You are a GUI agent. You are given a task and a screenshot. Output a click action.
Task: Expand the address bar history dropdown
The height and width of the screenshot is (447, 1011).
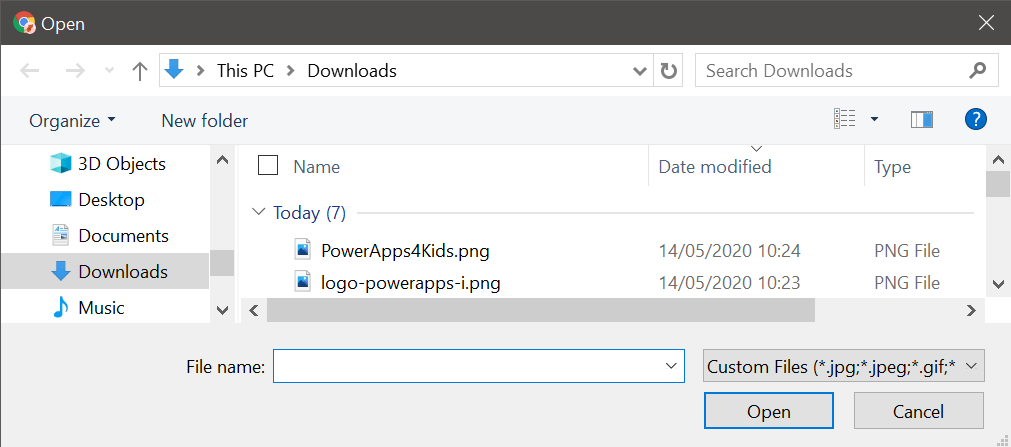tap(640, 71)
